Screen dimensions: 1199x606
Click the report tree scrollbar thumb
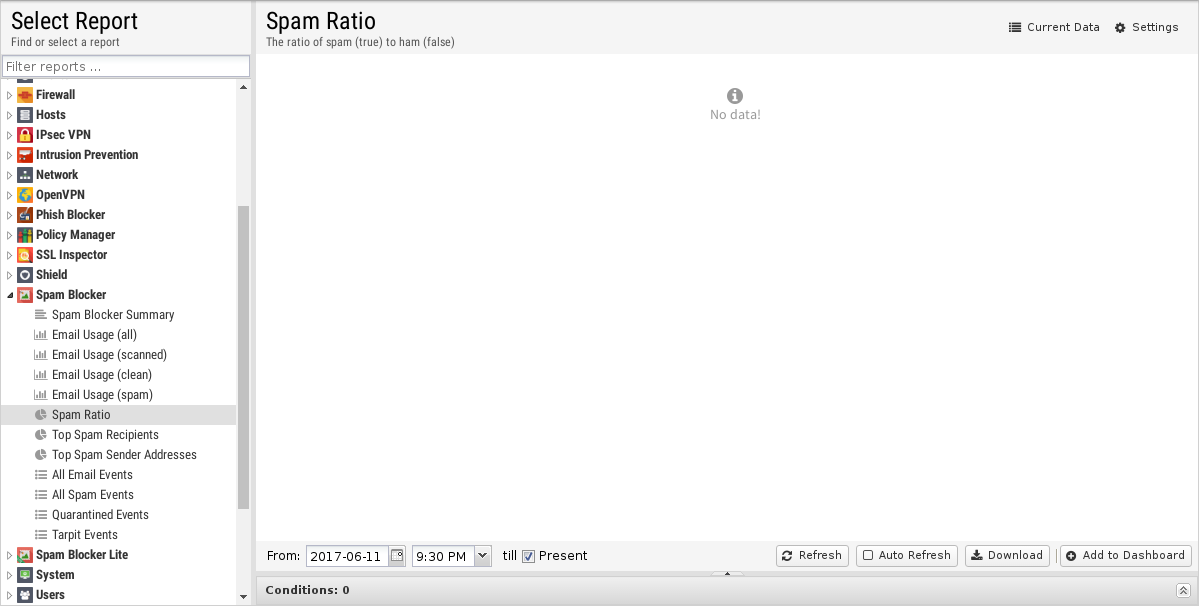243,357
